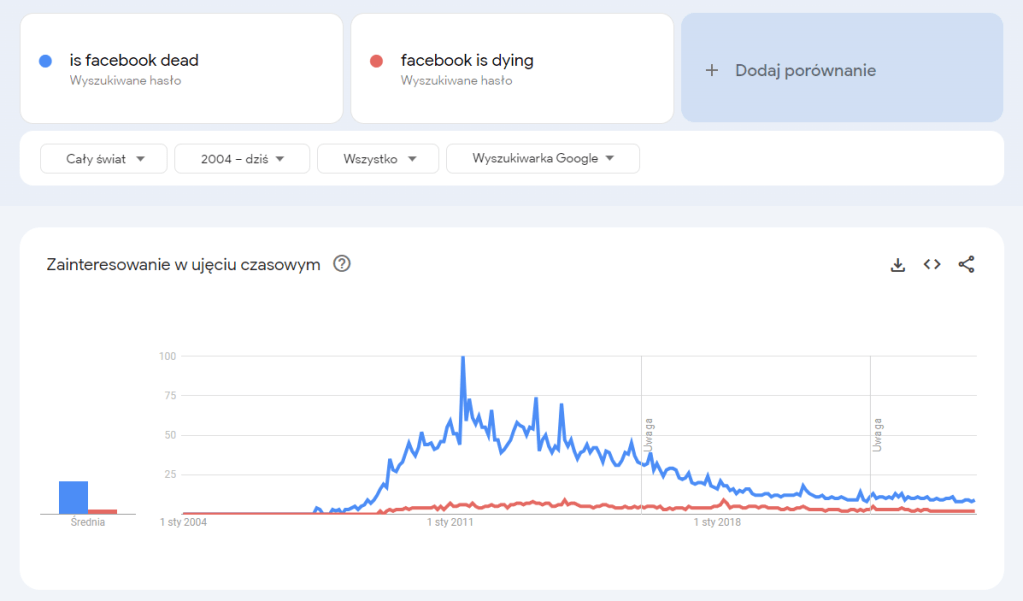Edit the 'facebook is dying' search term
Image resolution: width=1023 pixels, height=601 pixels.
coord(467,61)
